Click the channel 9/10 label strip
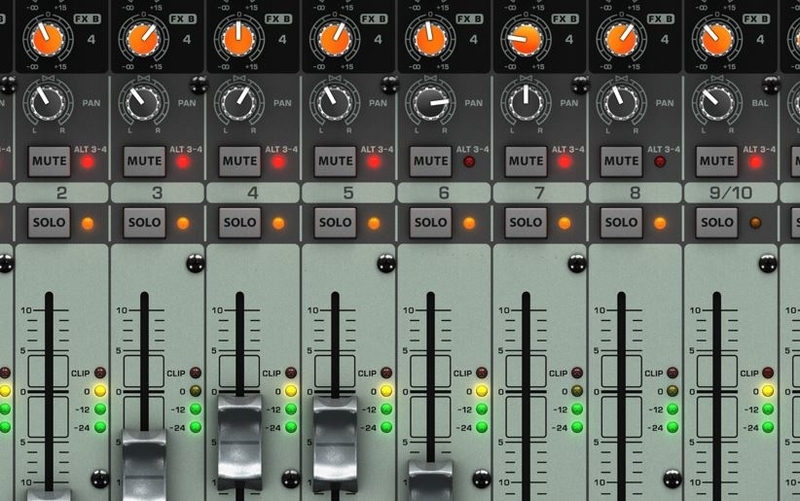800x501 pixels. tap(731, 193)
